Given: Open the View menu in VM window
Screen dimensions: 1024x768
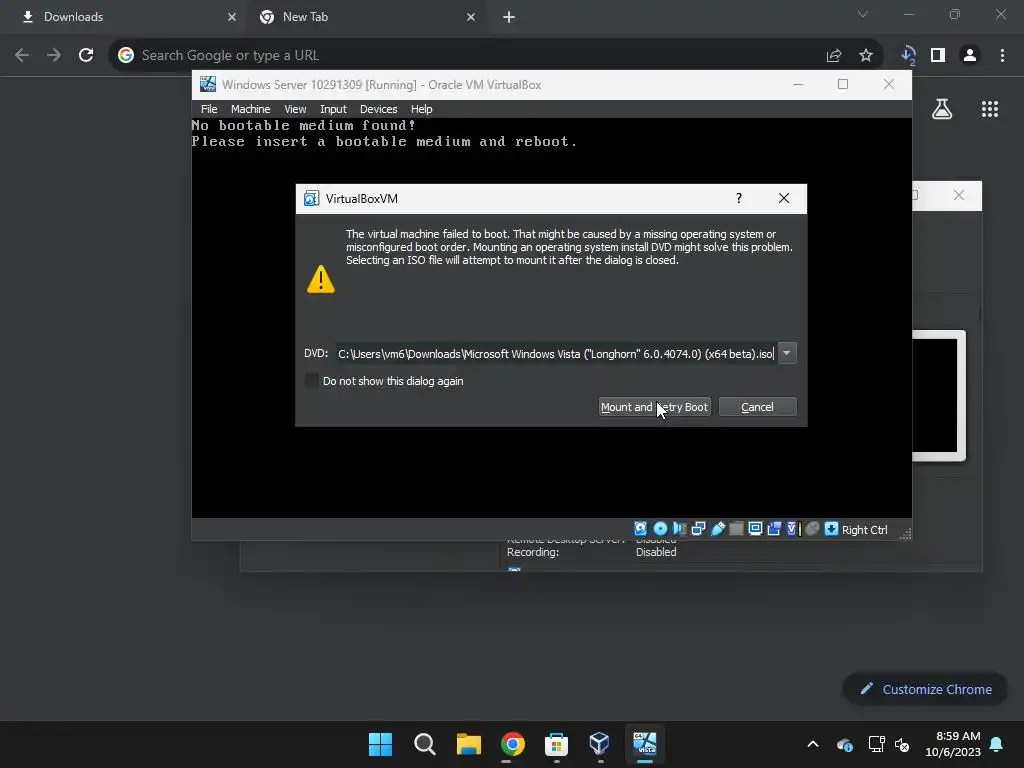Looking at the screenshot, I should point(295,109).
